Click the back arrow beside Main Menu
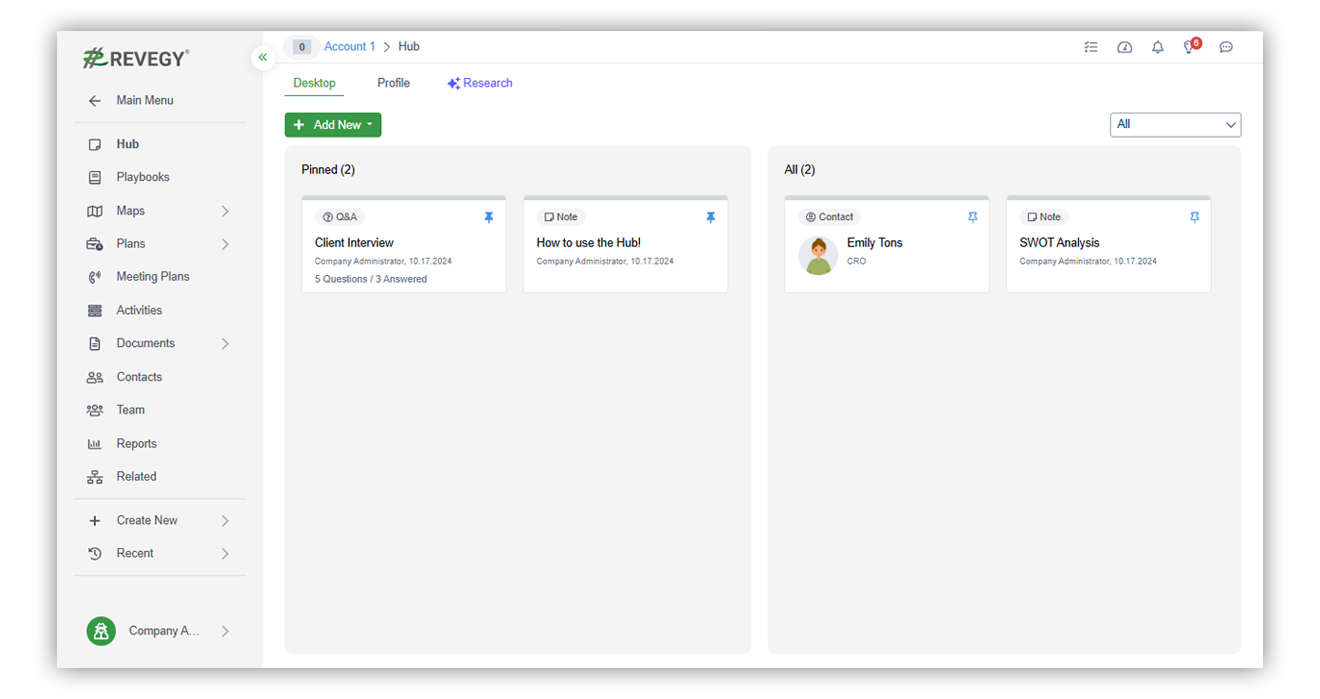Screen dimensions: 1320x699 [95, 101]
